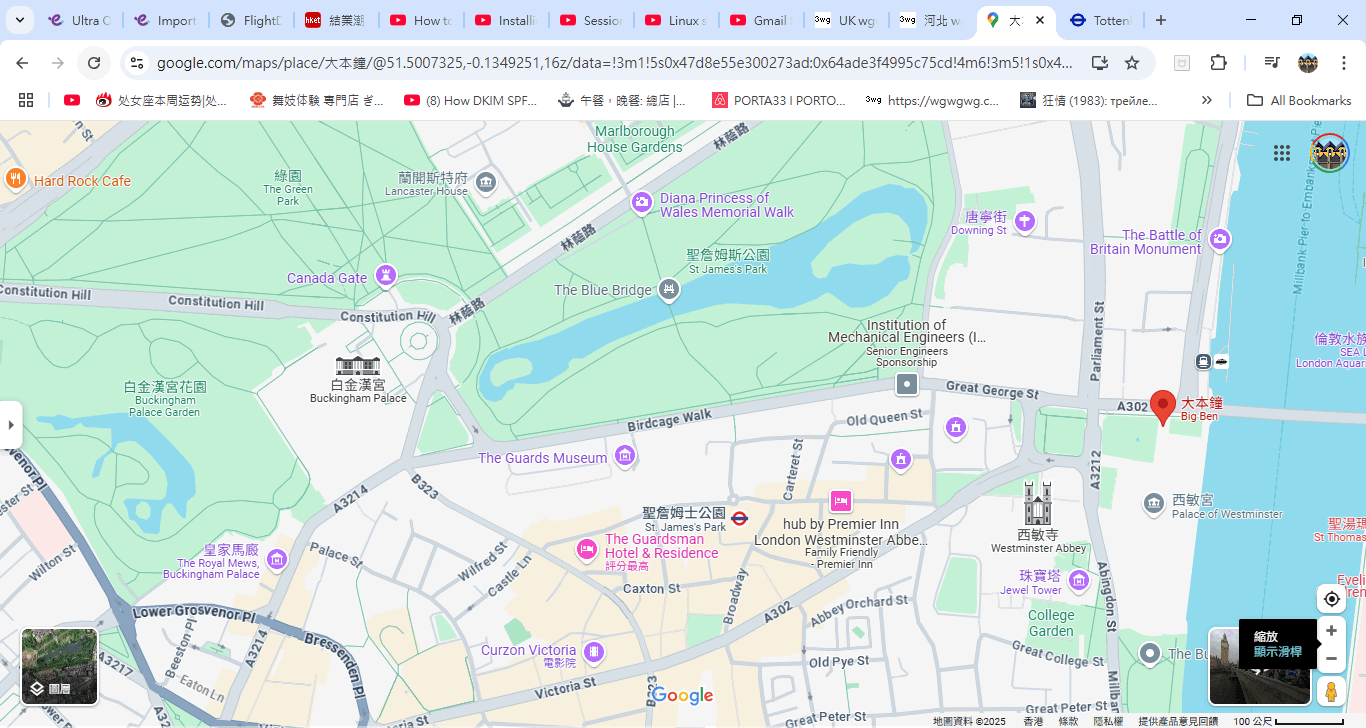Switch to the Gmail browser tab
Image resolution: width=1366 pixels, height=728 pixels.
[763, 20]
